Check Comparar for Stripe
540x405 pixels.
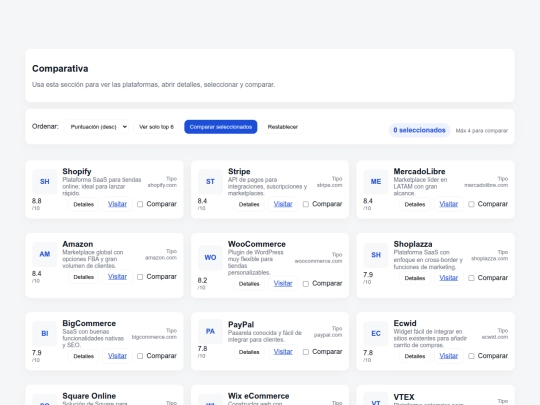coord(305,204)
